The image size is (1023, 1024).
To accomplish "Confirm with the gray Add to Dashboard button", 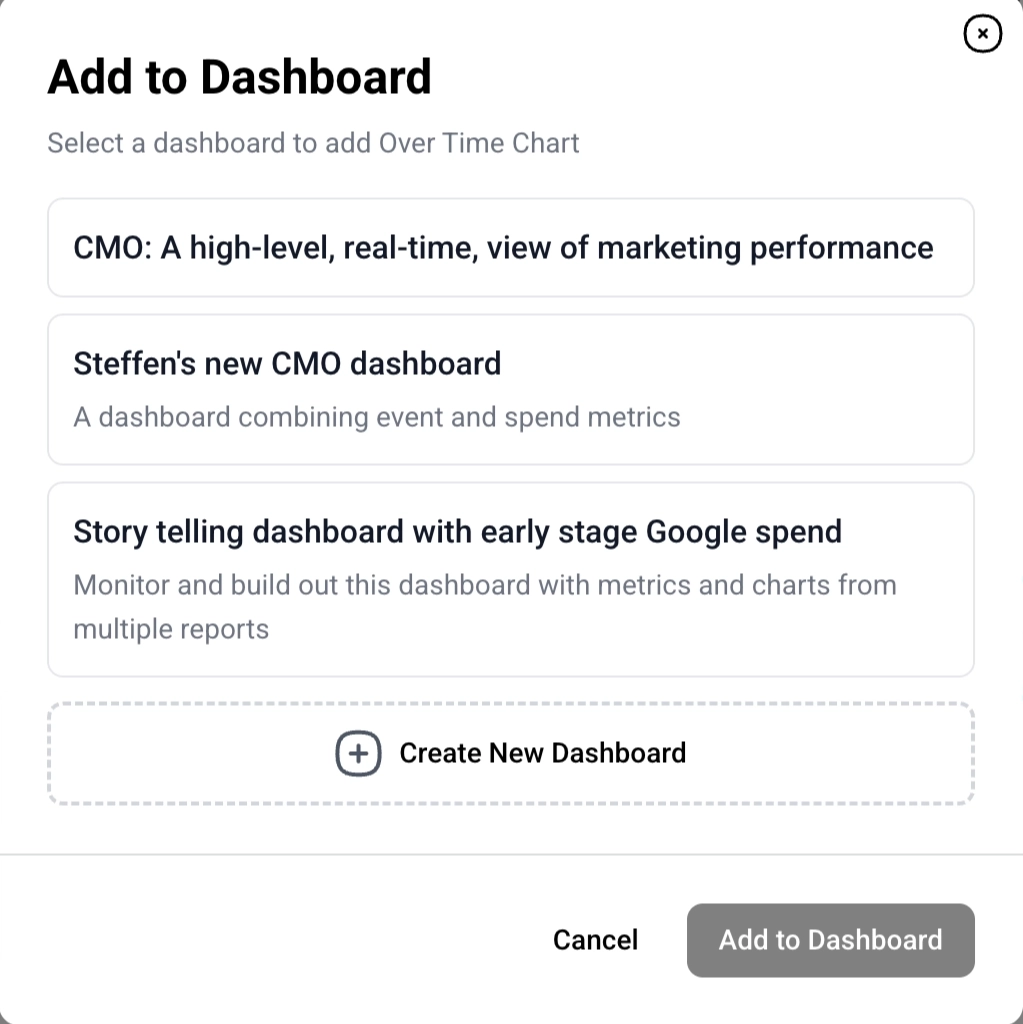I will tap(830, 940).
